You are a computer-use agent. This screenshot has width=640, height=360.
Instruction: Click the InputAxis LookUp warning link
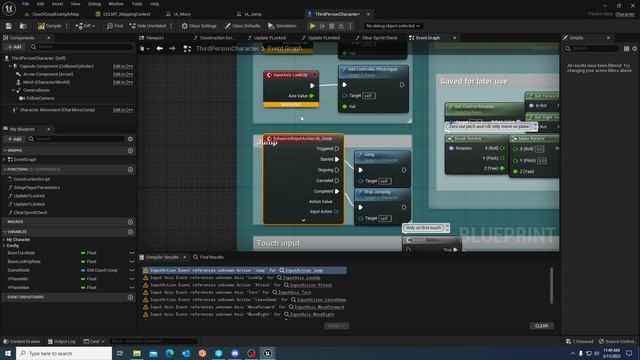302,278
